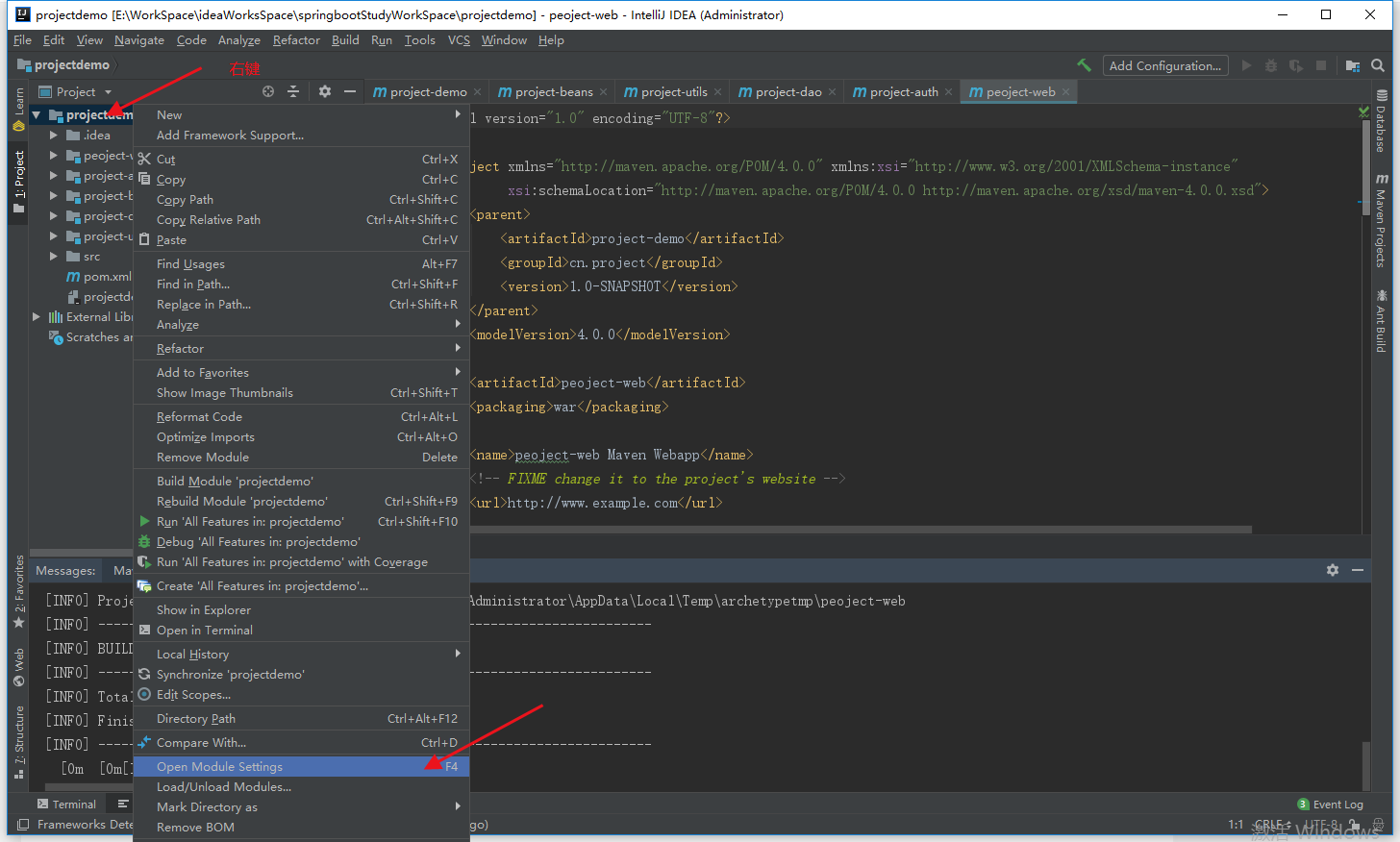Open the Ant Build tool window
Image resolution: width=1400 pixels, height=842 pixels.
point(1382,321)
